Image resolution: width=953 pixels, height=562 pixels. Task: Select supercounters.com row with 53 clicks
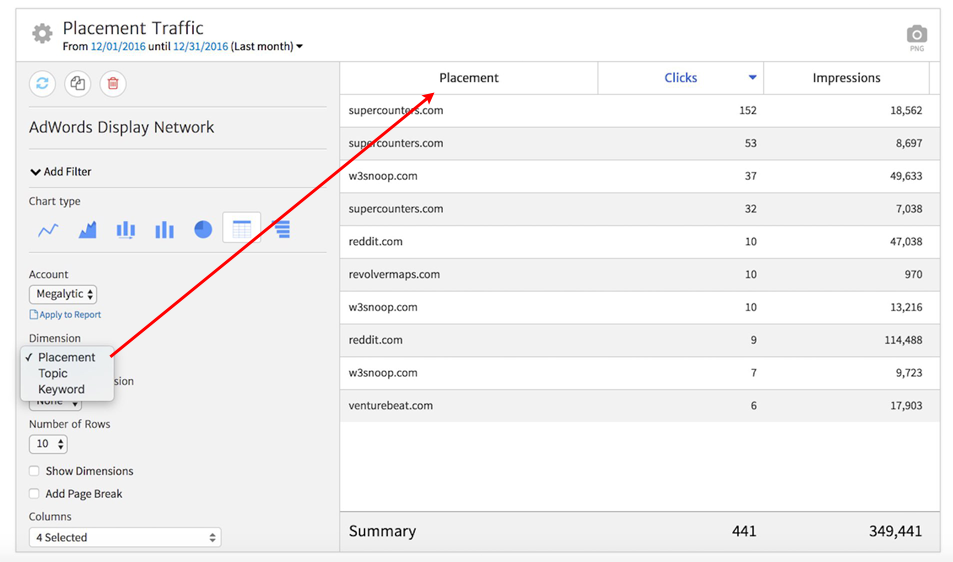pyautogui.click(x=639, y=143)
